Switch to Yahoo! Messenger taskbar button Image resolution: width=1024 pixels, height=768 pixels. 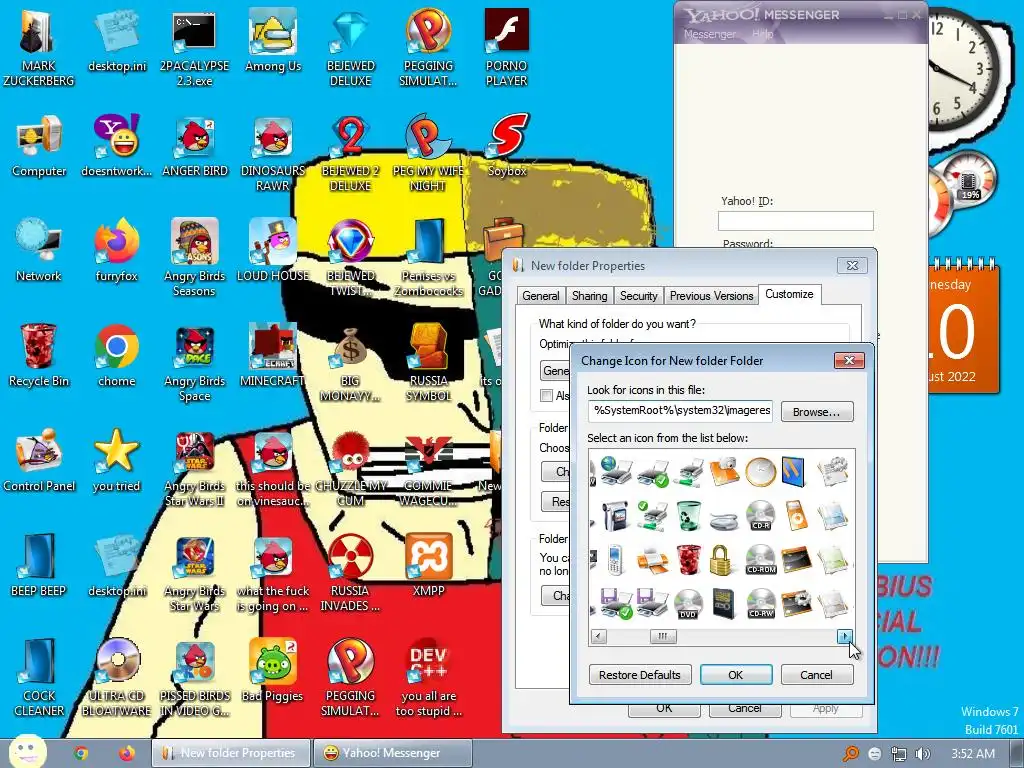[392, 753]
